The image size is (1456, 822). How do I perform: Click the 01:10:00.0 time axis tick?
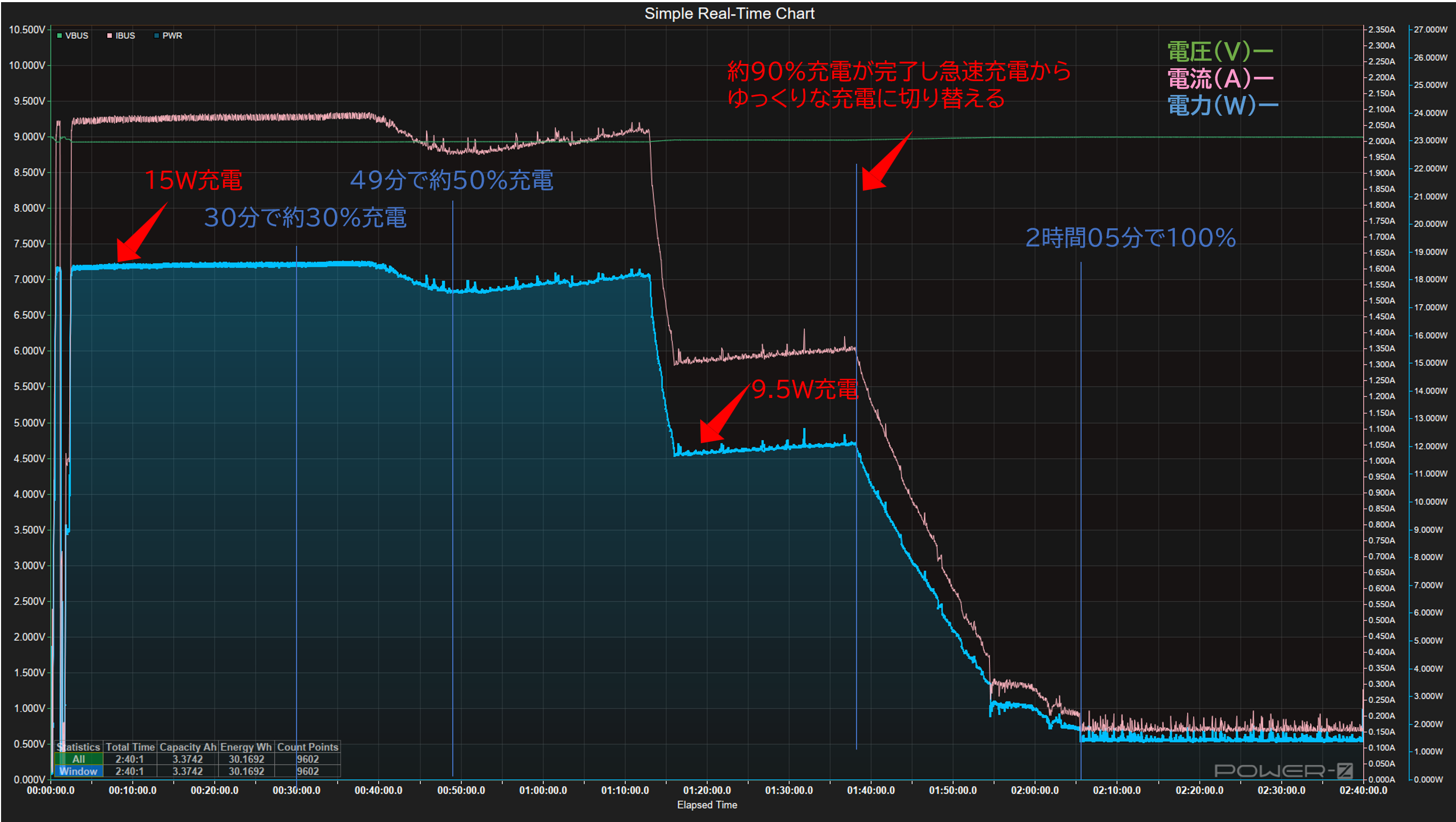[625, 791]
